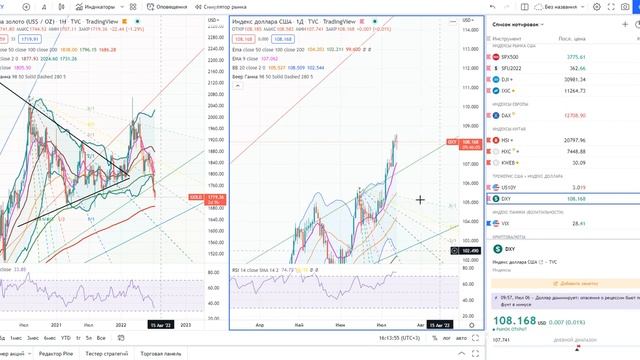Screen dimensions: 640x360
Task: Select DXY row in watchlist
Action: point(562,199)
